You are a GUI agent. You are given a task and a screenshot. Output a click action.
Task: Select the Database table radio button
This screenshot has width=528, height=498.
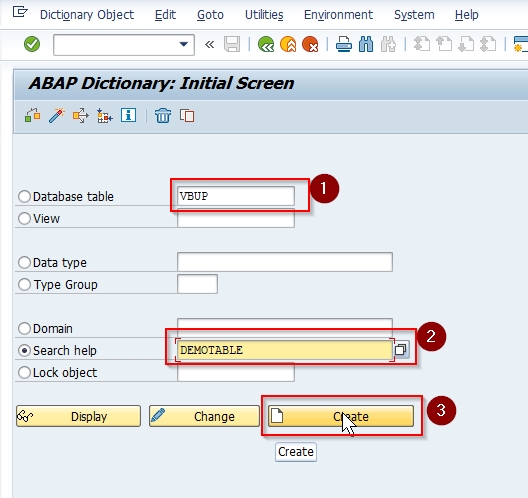point(25,197)
